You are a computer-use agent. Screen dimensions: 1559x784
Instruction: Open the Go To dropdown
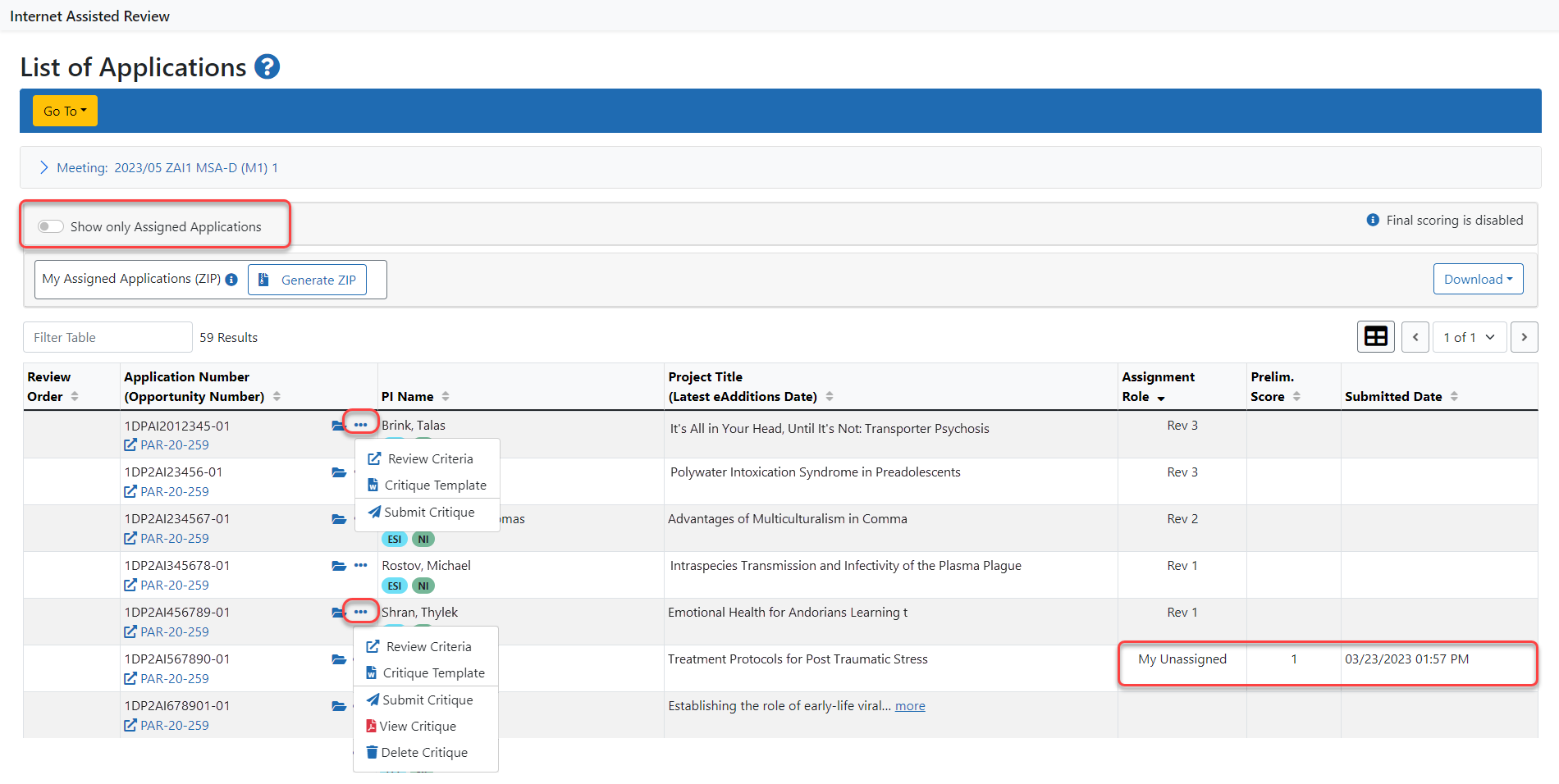tap(65, 111)
